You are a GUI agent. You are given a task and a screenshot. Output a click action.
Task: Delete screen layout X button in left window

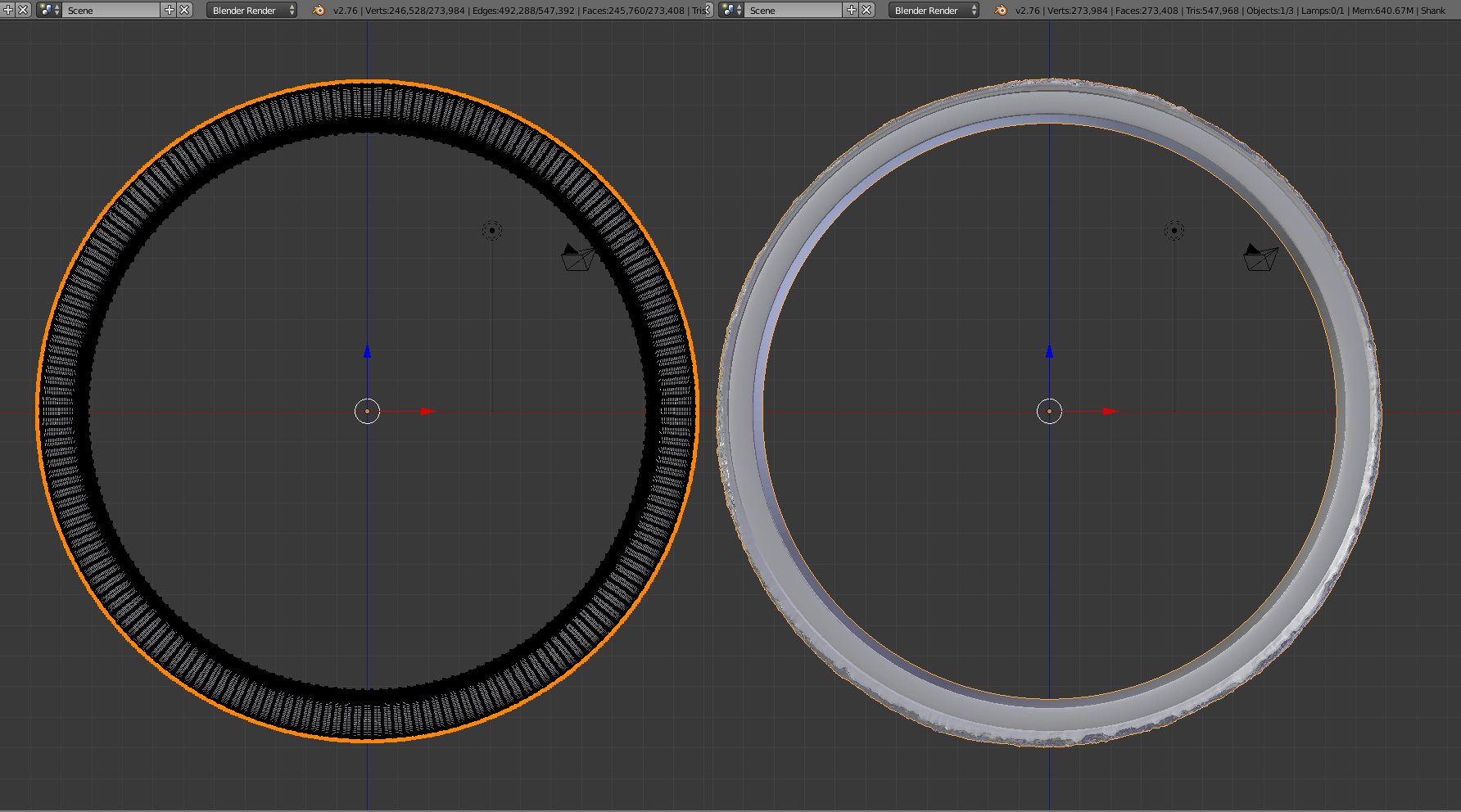coord(24,10)
